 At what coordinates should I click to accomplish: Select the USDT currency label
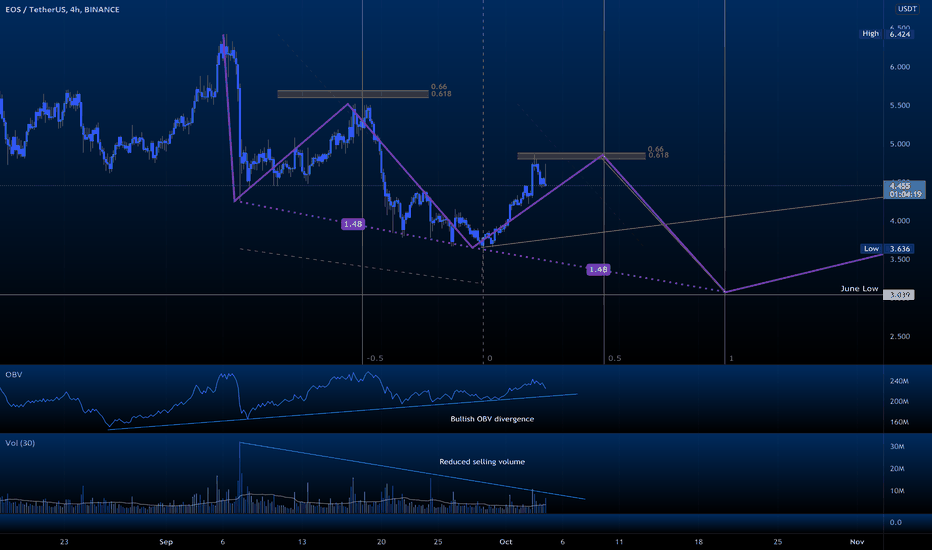click(907, 9)
